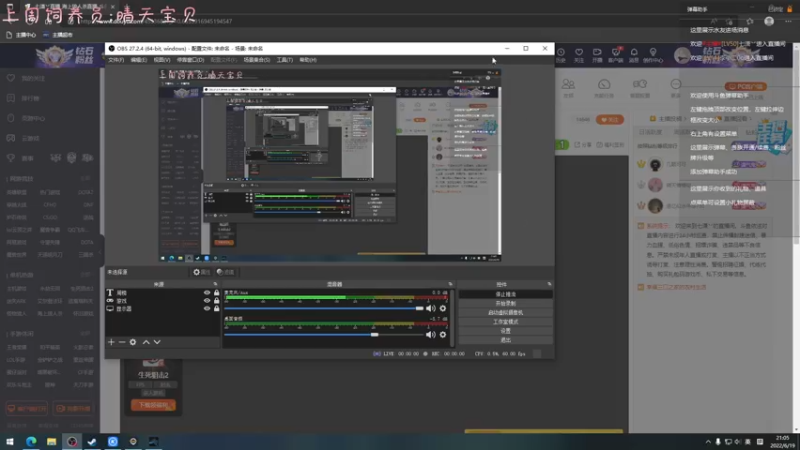The image size is (800, 450).
Task: Open Steam from the taskbar
Action: click(92, 441)
